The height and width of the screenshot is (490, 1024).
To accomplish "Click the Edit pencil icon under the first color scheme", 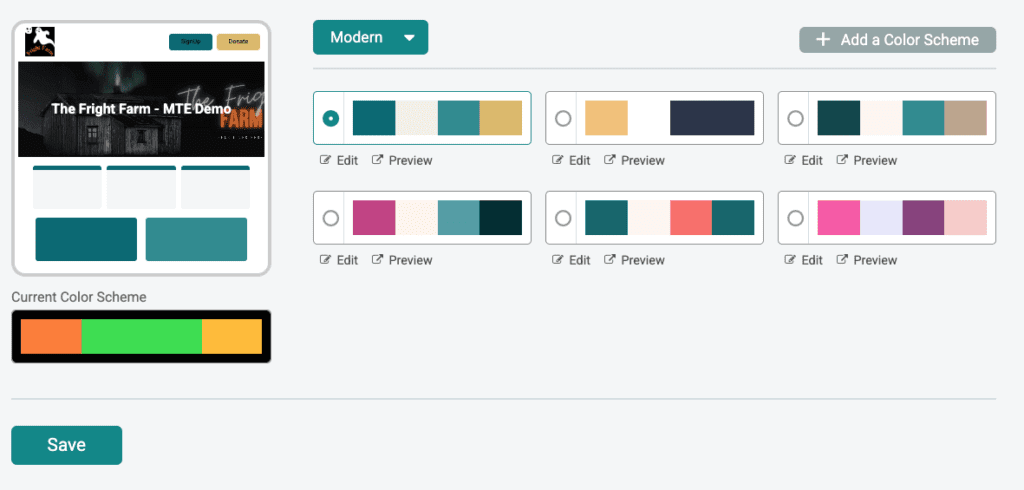I will (325, 160).
